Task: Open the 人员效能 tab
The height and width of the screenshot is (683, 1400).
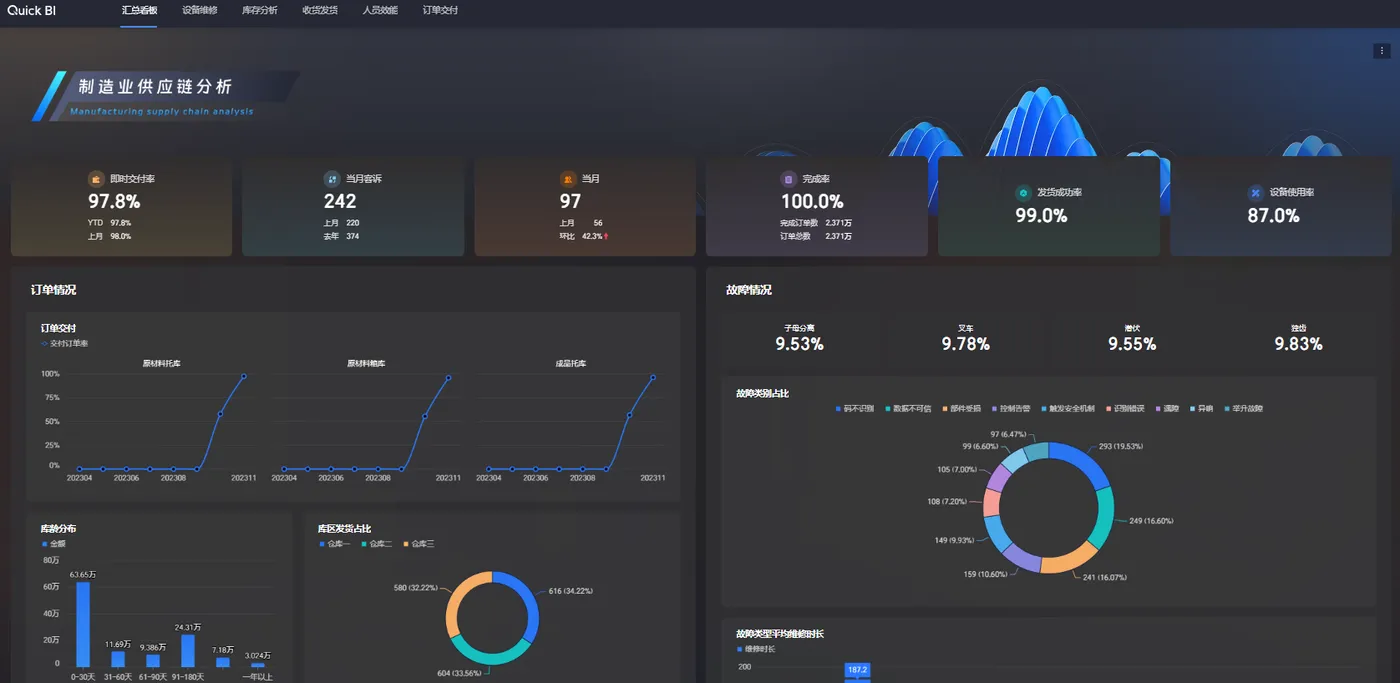Action: [380, 10]
